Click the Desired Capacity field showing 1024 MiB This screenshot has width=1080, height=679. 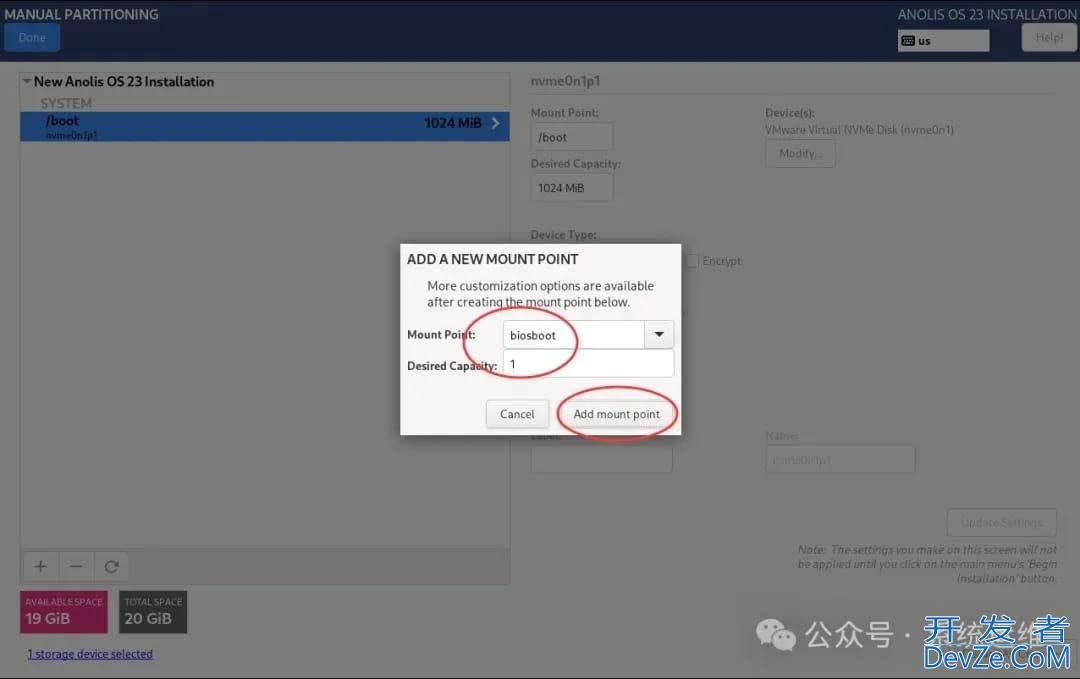tap(572, 188)
